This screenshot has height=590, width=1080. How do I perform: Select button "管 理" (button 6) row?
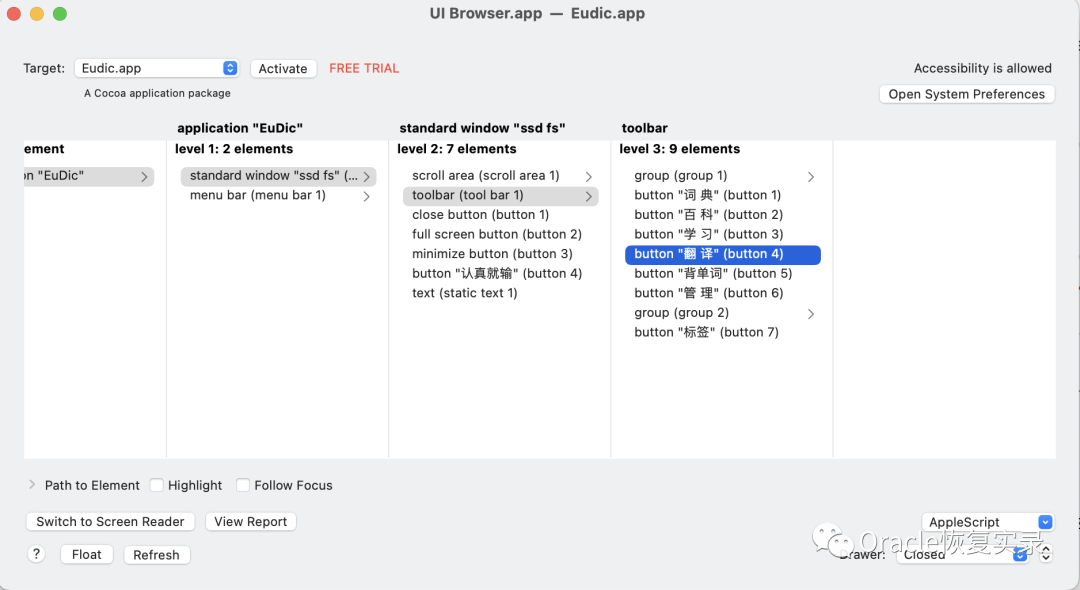pos(723,293)
